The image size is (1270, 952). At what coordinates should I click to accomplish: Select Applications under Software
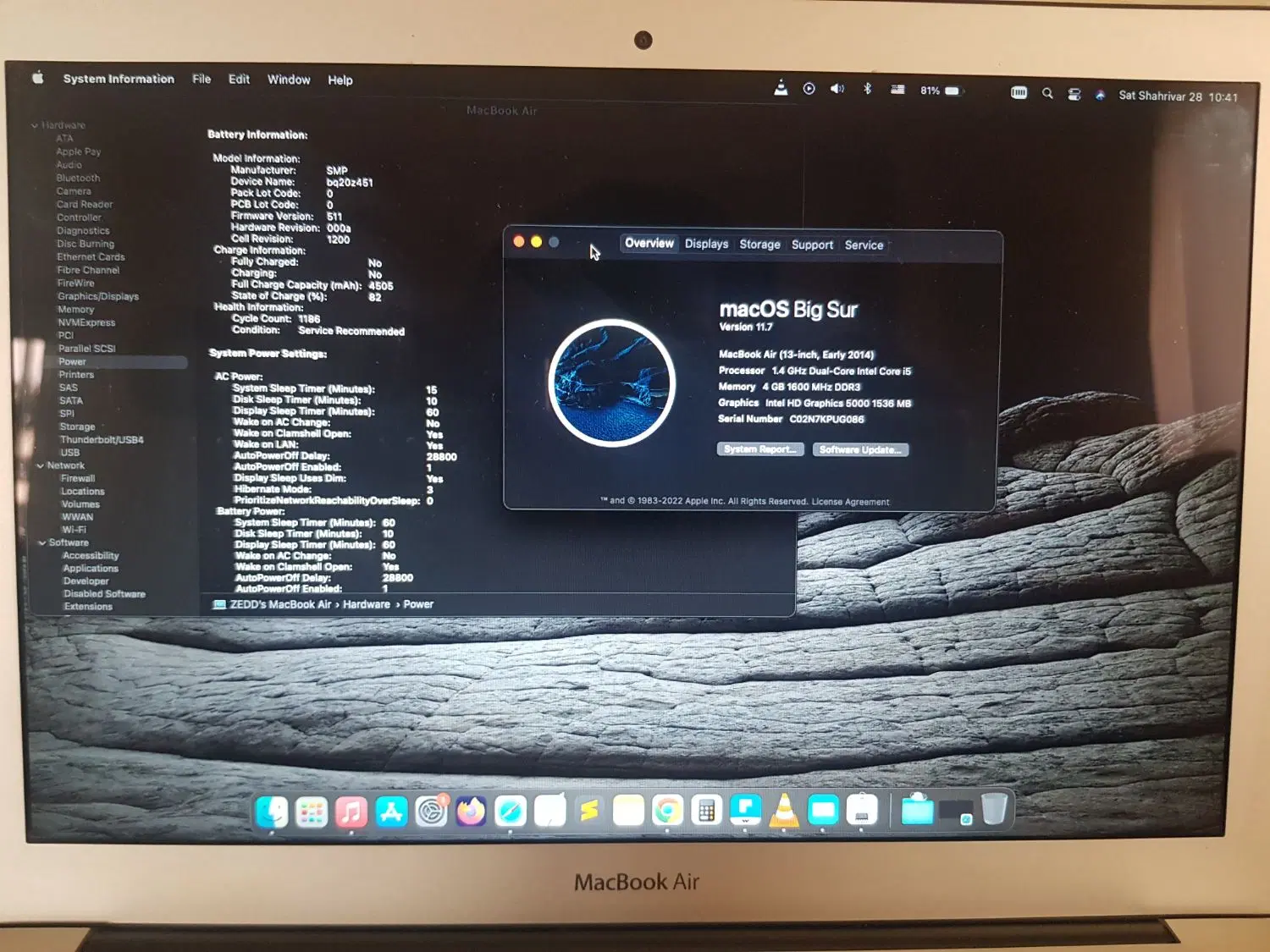(91, 569)
